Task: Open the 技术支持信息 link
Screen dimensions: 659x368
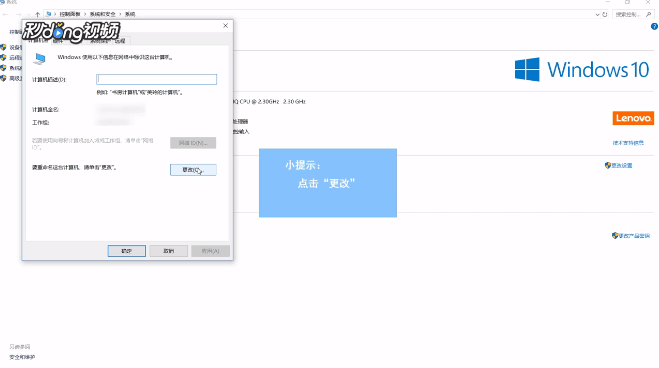Action: point(628,143)
